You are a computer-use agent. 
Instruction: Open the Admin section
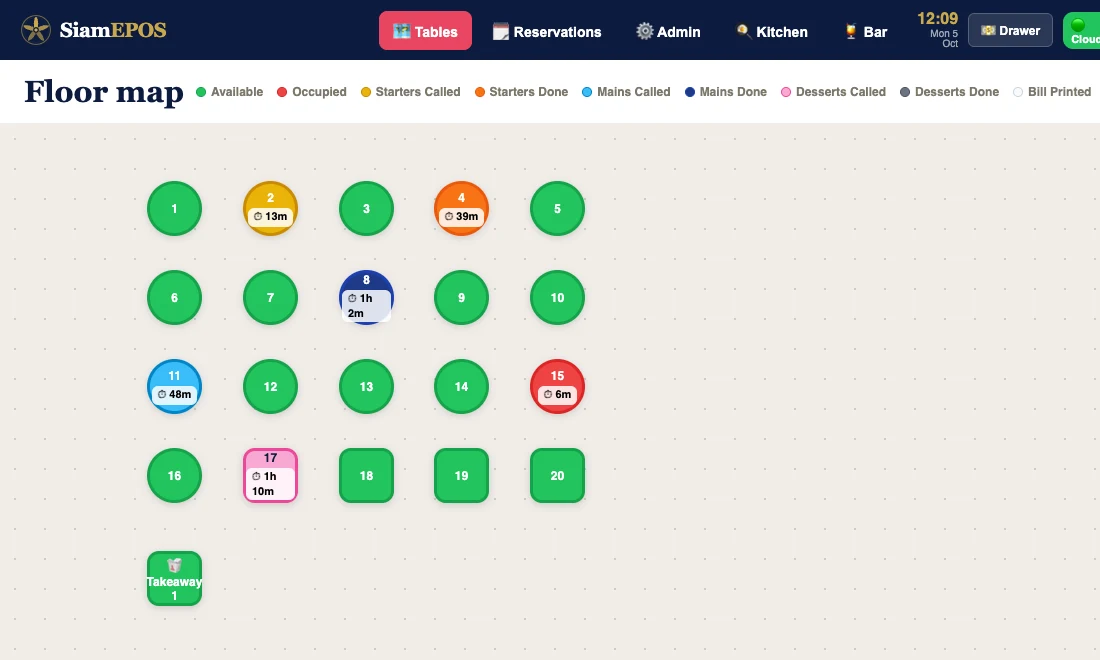[x=669, y=32]
